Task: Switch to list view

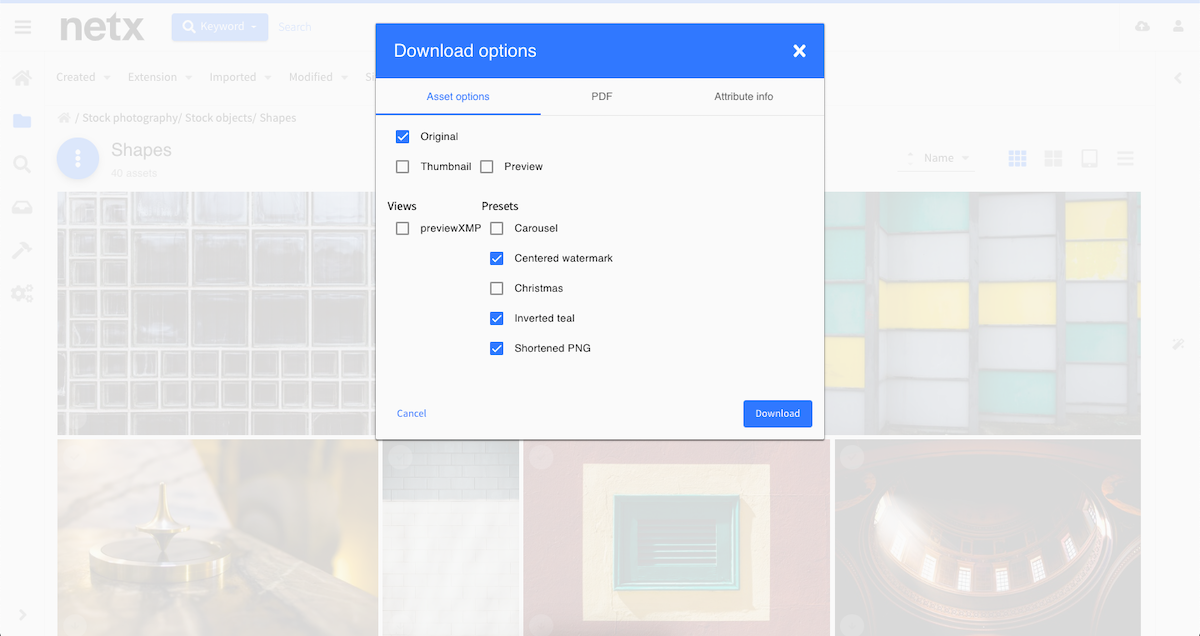Action: (x=1125, y=158)
